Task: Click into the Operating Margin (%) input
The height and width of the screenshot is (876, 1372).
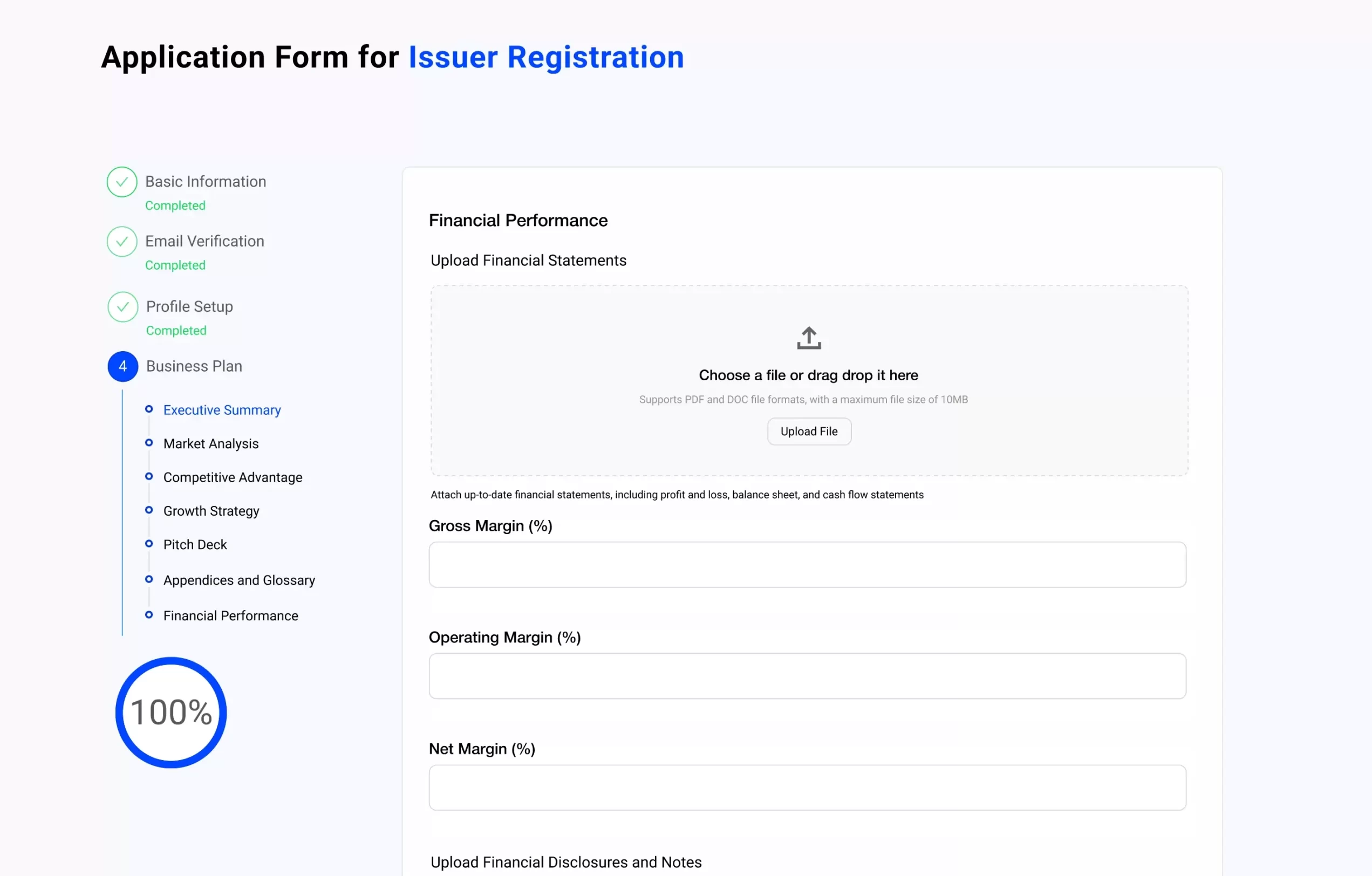Action: pyautogui.click(x=807, y=676)
